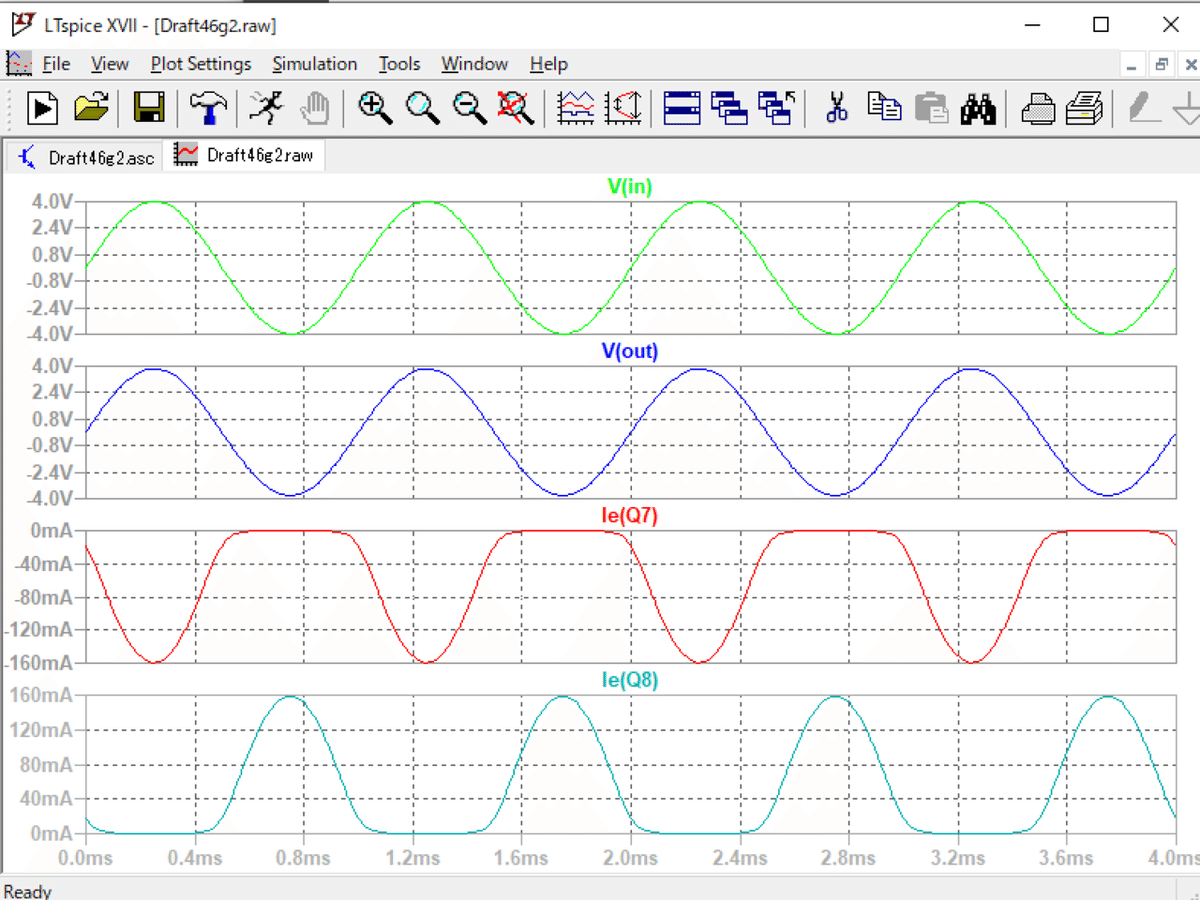Open the Plot Settings menu
1200x900 pixels.
pyautogui.click(x=201, y=64)
